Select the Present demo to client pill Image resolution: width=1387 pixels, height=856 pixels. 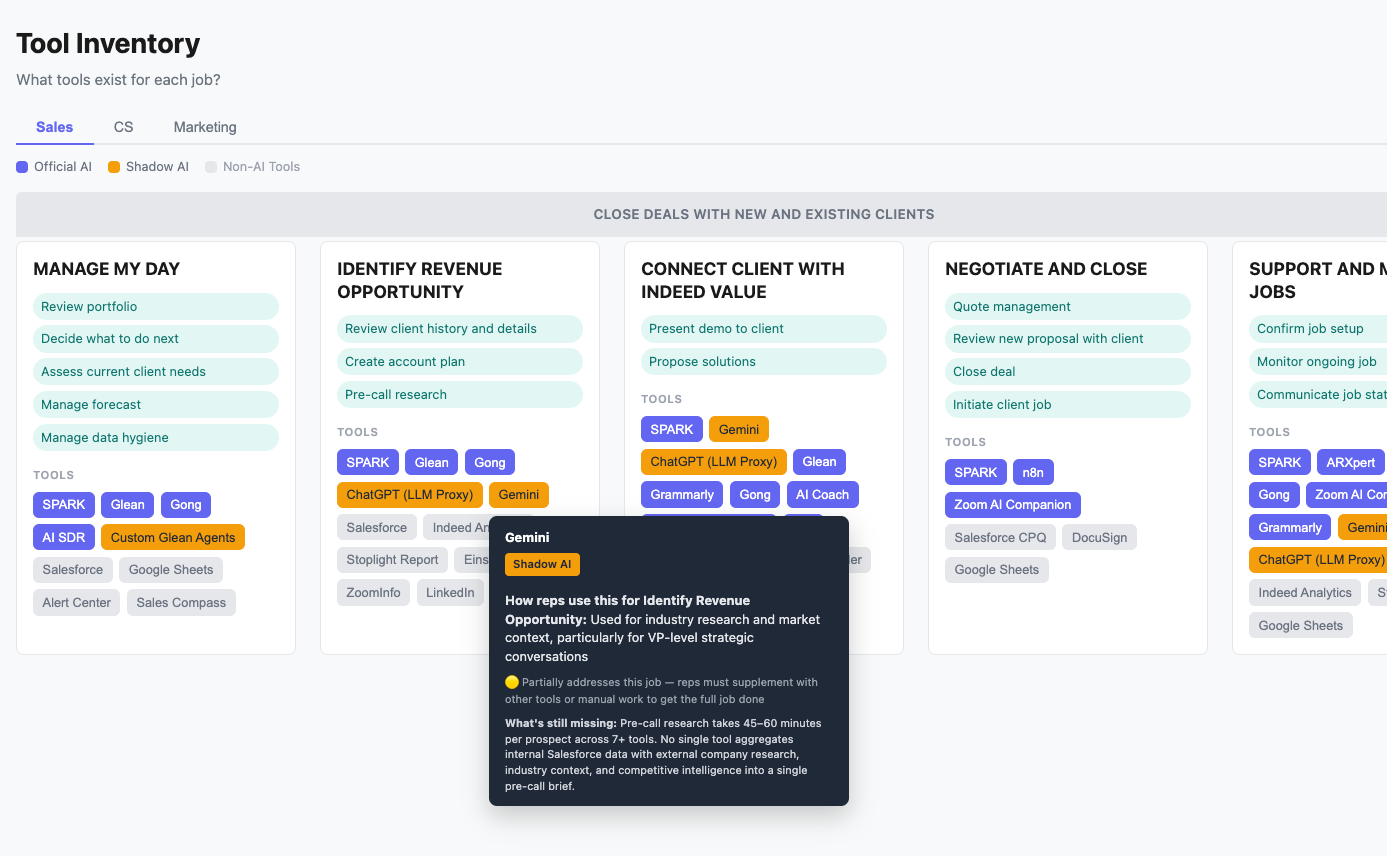click(764, 329)
